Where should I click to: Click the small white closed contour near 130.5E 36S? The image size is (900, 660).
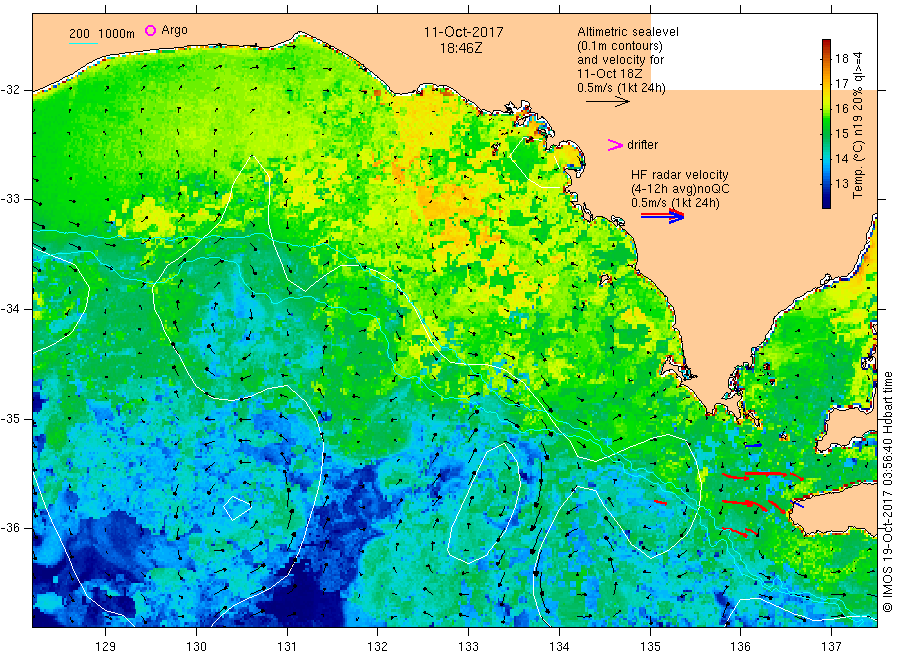pyautogui.click(x=237, y=508)
